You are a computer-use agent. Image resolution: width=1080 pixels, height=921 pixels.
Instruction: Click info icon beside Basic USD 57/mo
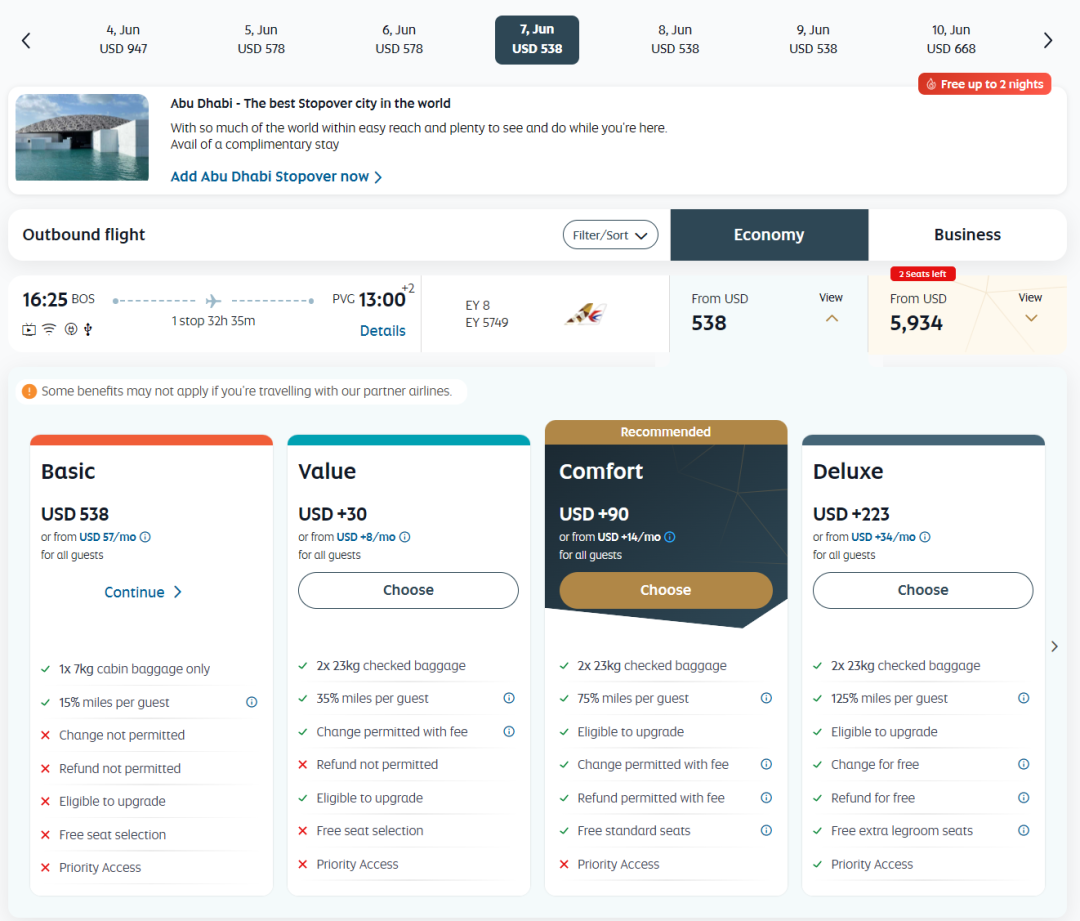[x=145, y=537]
